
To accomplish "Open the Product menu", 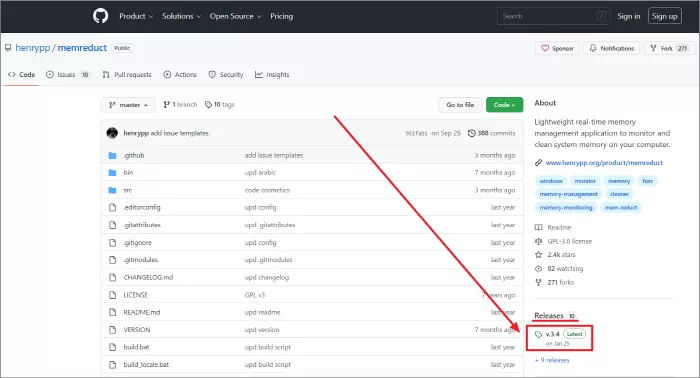I will point(136,16).
